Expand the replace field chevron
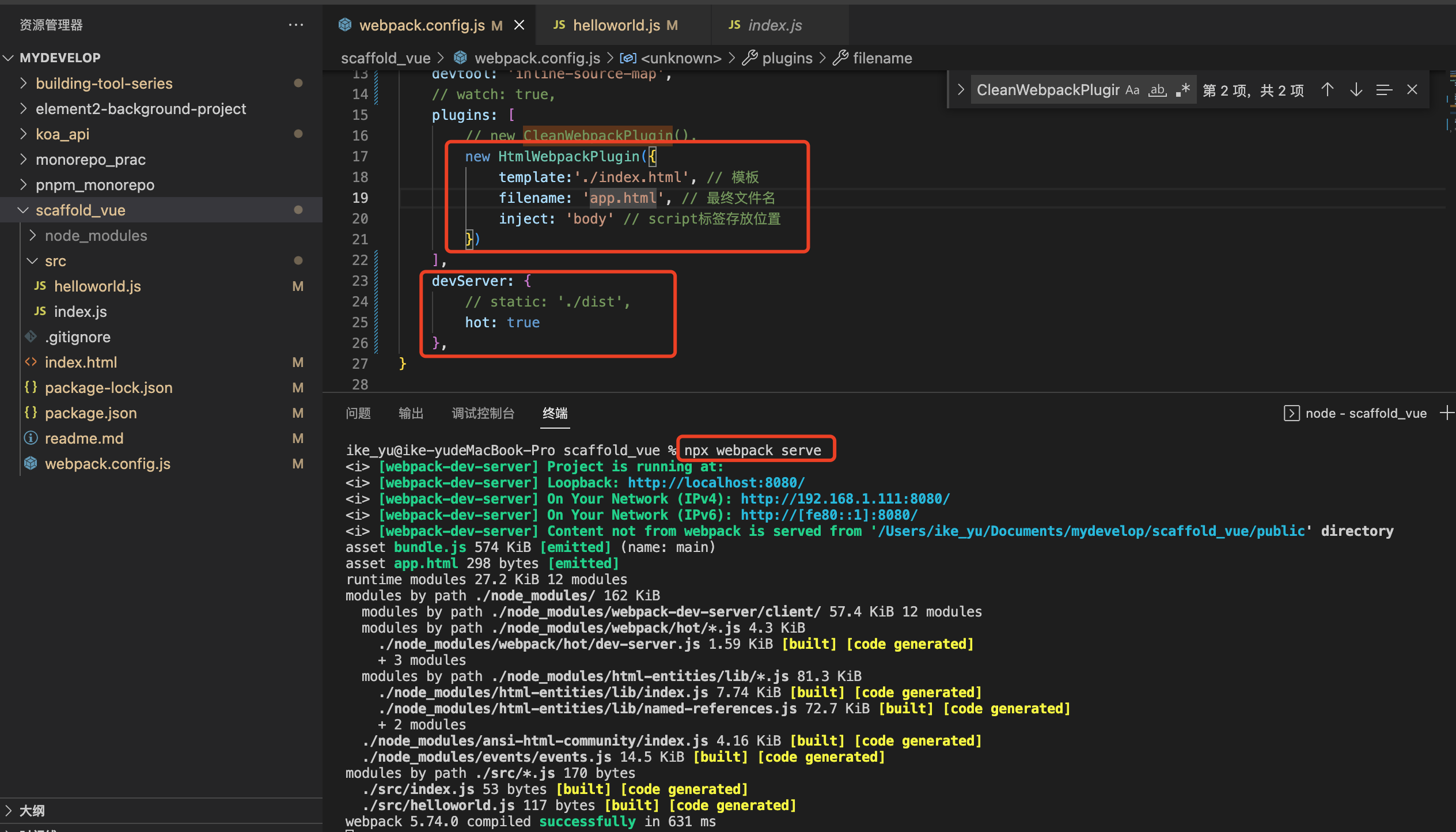Image resolution: width=1456 pixels, height=832 pixels. (x=961, y=90)
